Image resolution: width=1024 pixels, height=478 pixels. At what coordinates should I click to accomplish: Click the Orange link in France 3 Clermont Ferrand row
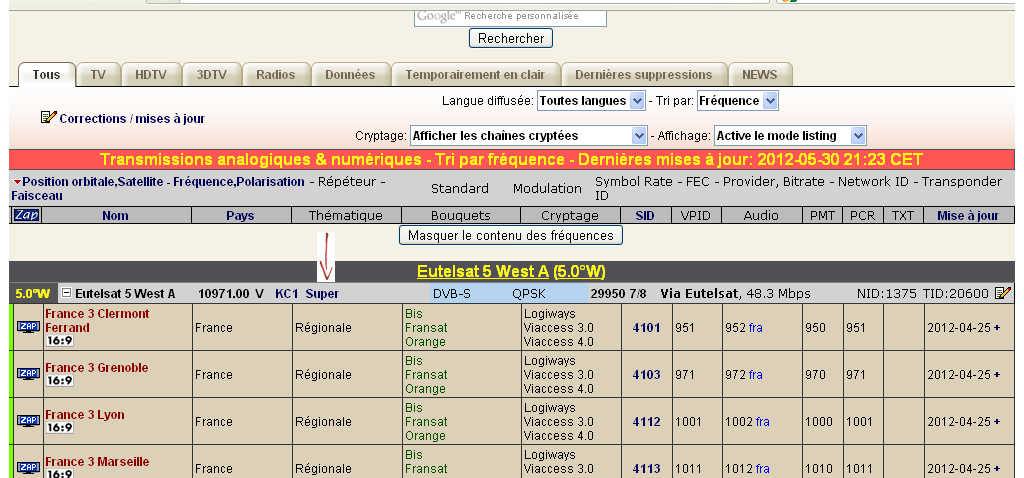click(x=426, y=342)
